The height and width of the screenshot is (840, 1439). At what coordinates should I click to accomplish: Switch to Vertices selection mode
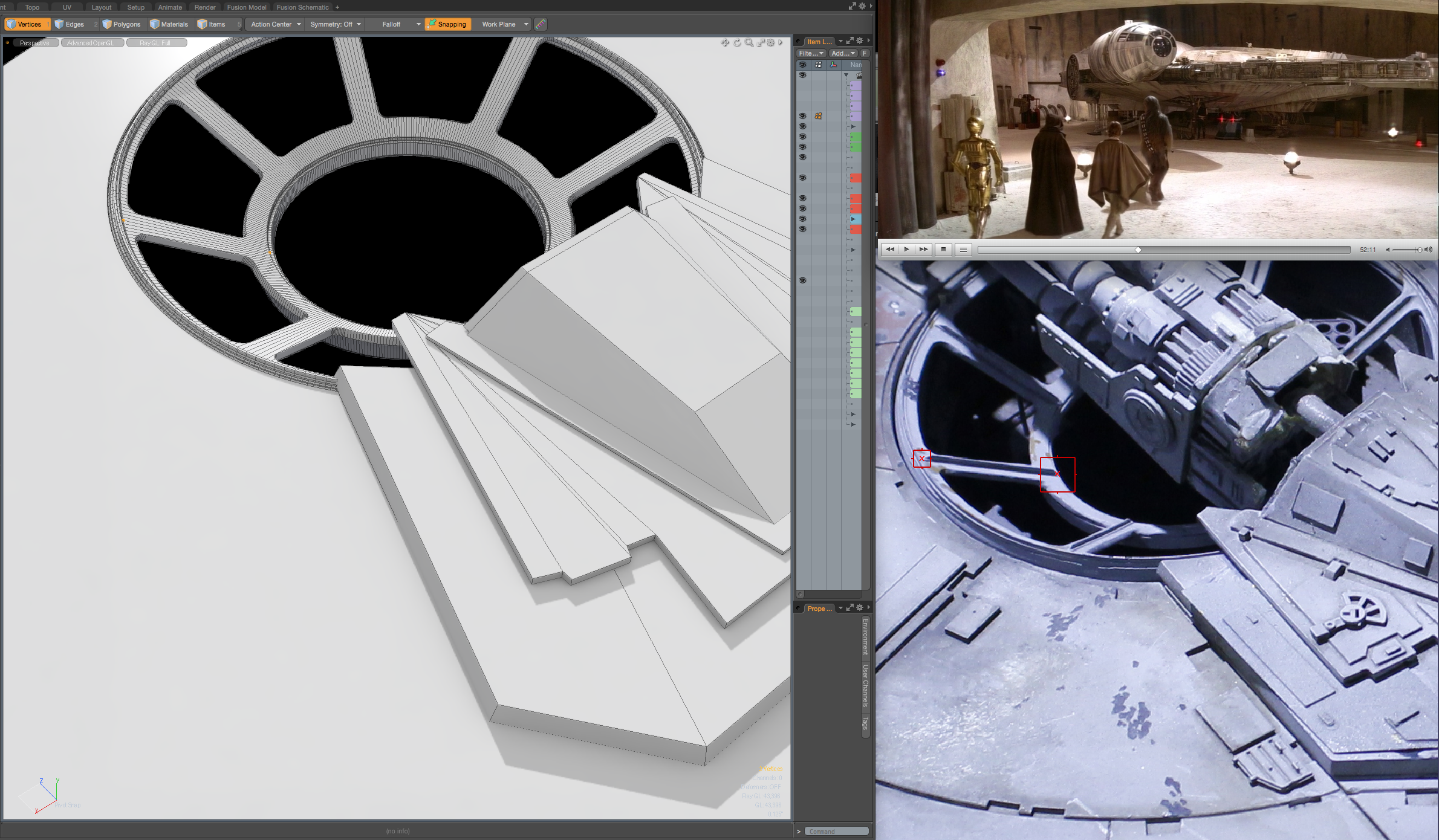click(27, 24)
